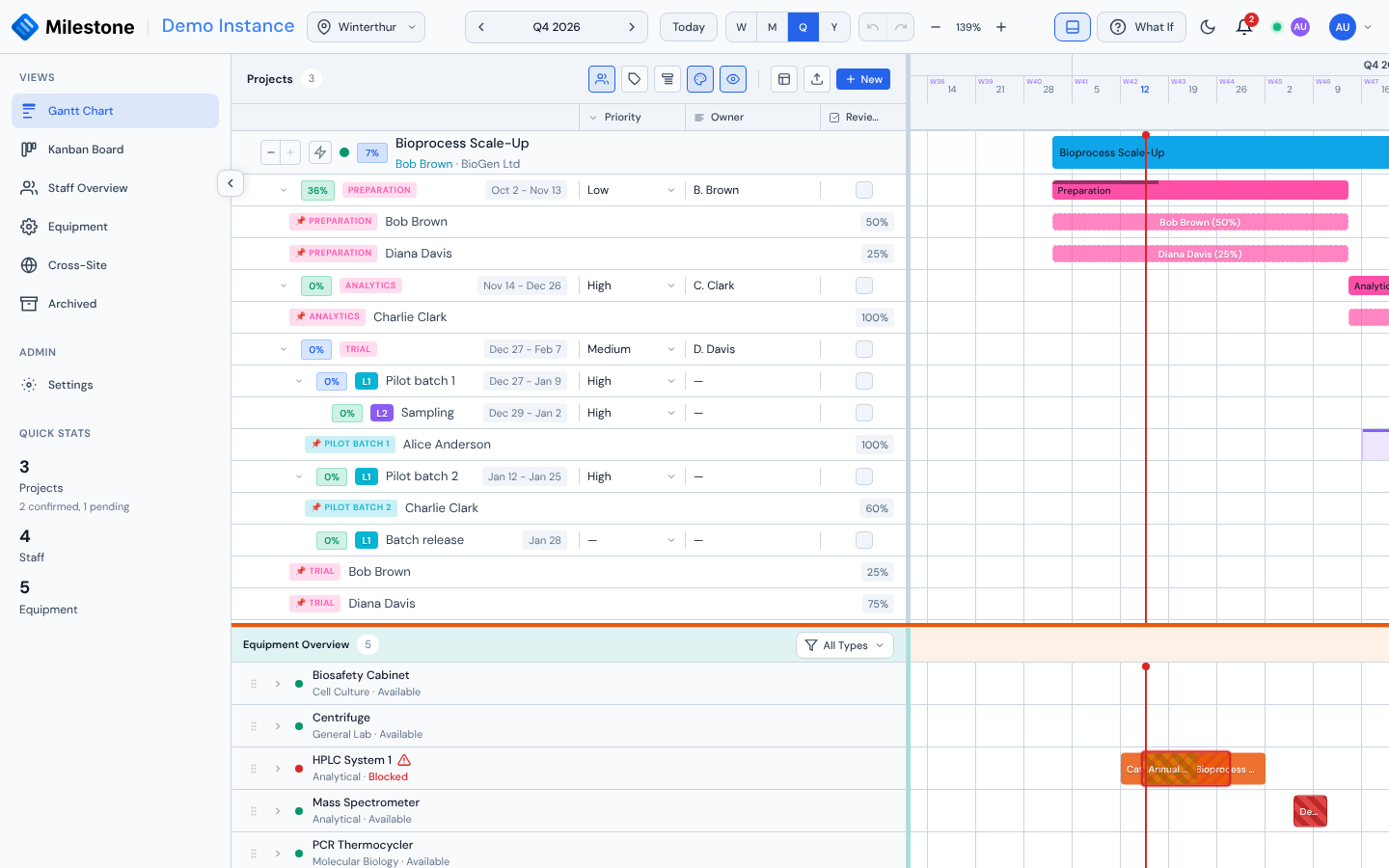This screenshot has height=868, width=1389.
Task: Collapse the Analytics phase row
Action: [284, 285]
